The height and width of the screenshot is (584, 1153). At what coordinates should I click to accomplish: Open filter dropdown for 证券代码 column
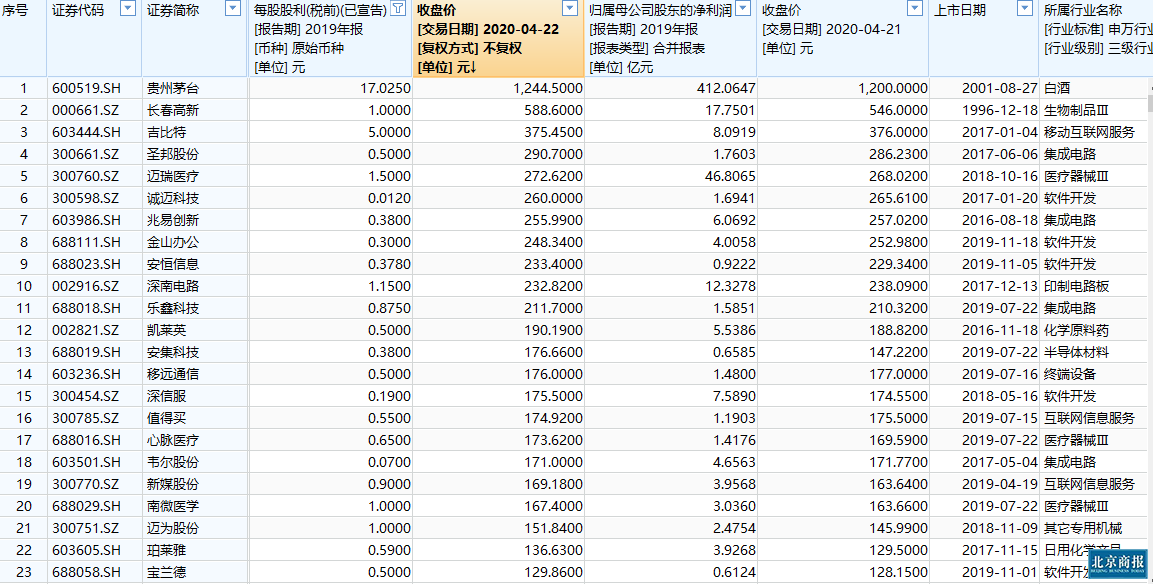[x=128, y=9]
